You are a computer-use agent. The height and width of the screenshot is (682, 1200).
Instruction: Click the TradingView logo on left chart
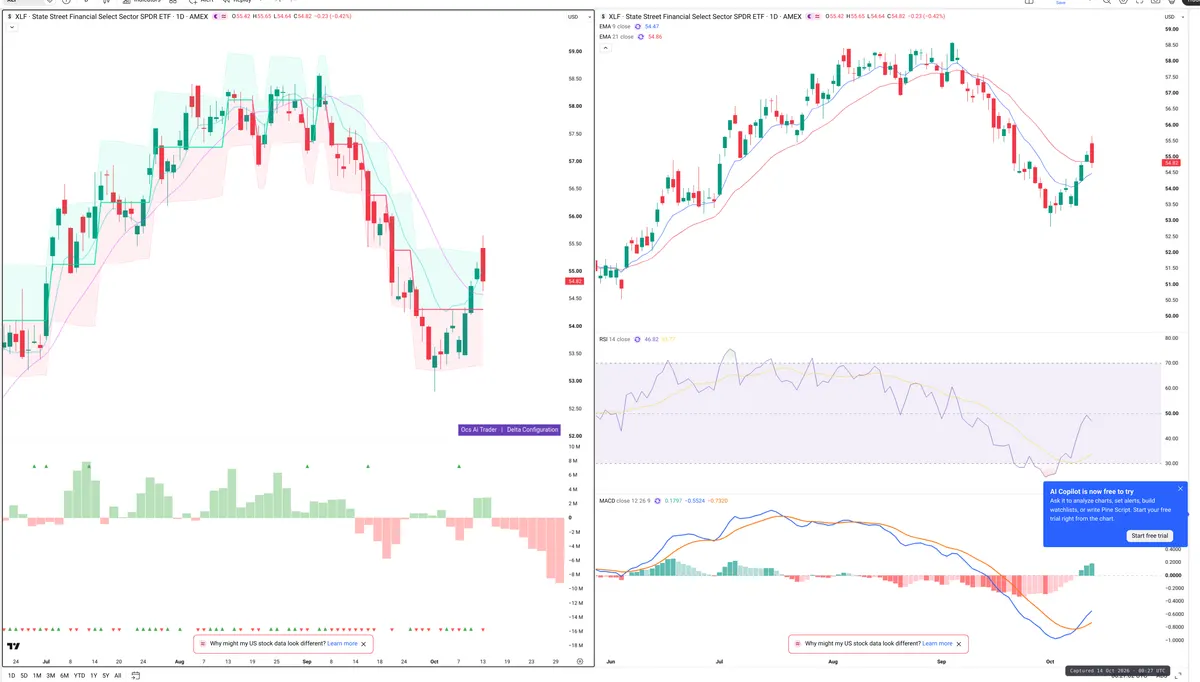coord(14,646)
